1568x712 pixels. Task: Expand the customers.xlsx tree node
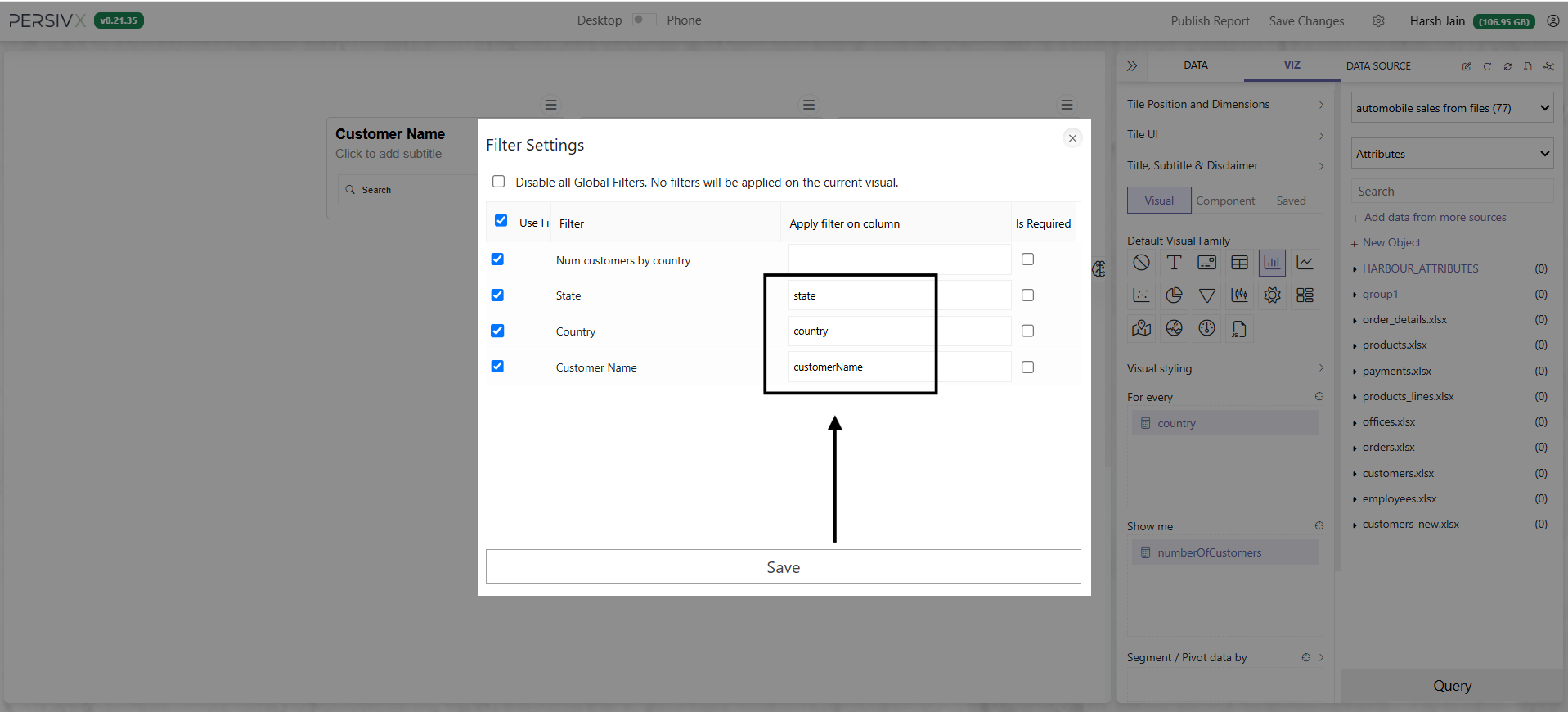pyautogui.click(x=1355, y=474)
